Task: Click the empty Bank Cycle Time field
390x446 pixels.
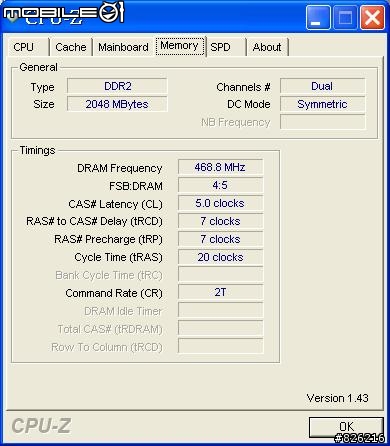Action: [220, 274]
